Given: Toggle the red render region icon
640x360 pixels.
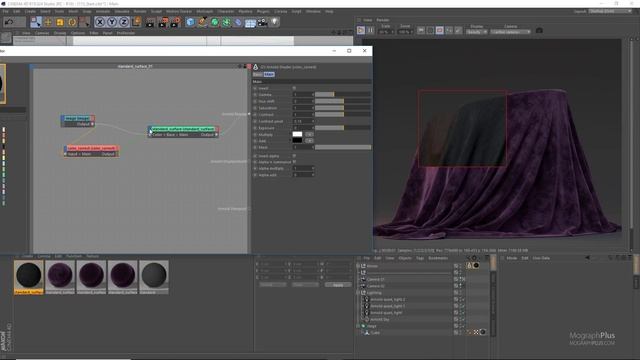Looking at the screenshot, I should pyautogui.click(x=440, y=30).
